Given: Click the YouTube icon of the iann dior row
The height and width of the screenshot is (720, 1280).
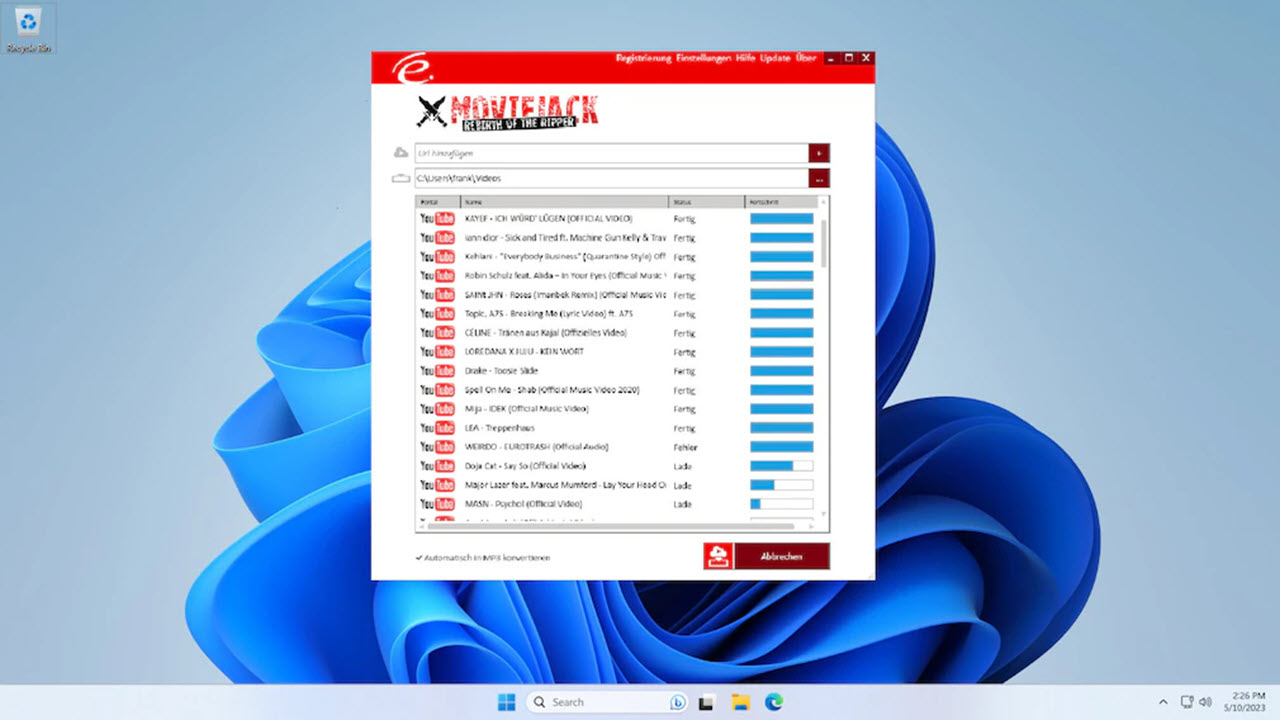Looking at the screenshot, I should (437, 238).
